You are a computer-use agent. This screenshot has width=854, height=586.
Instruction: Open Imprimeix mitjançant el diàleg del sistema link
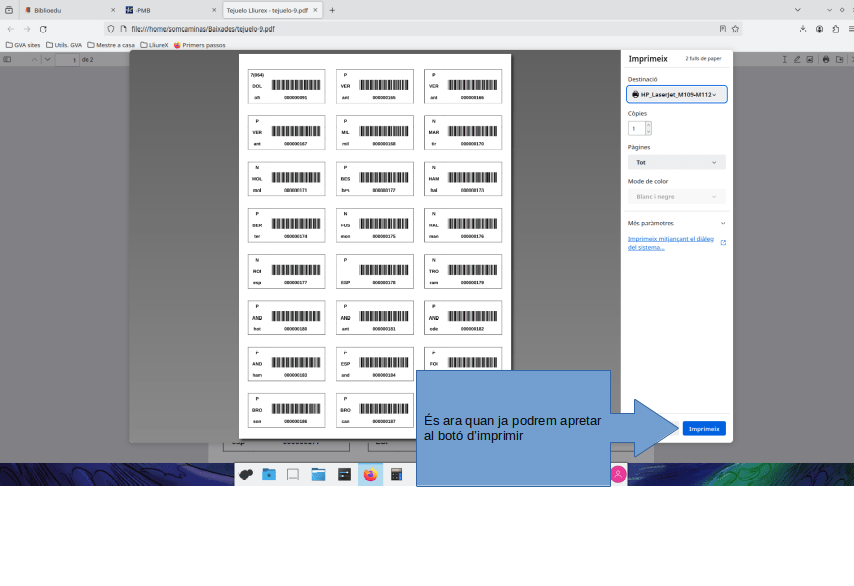(x=670, y=243)
